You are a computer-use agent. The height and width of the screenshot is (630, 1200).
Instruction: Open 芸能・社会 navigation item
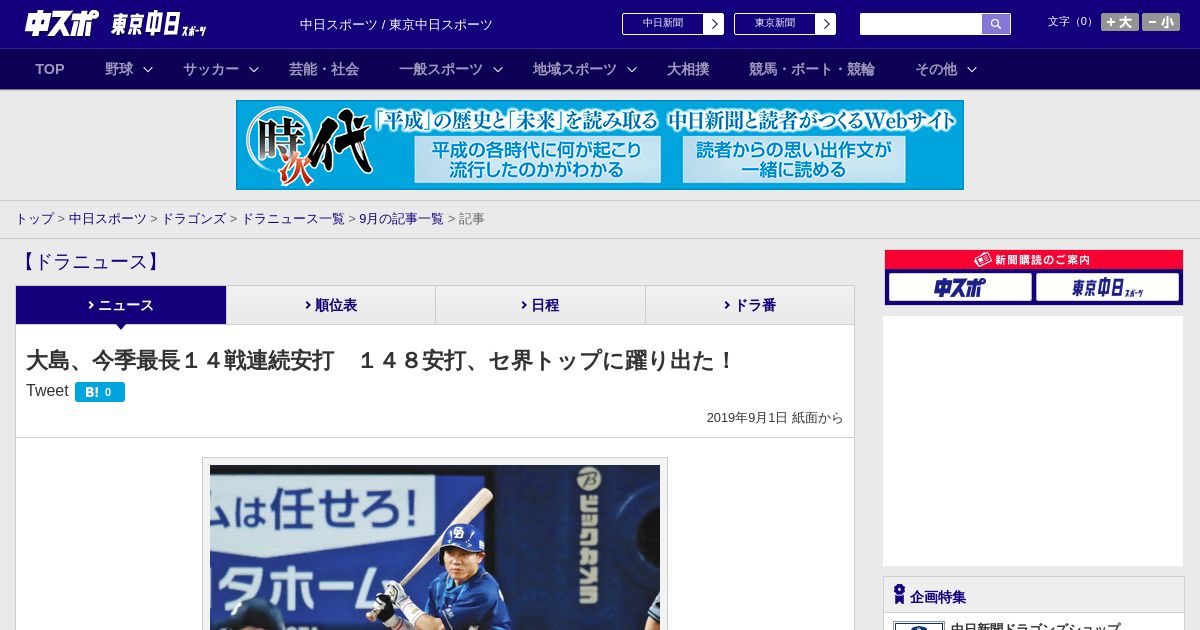324,69
